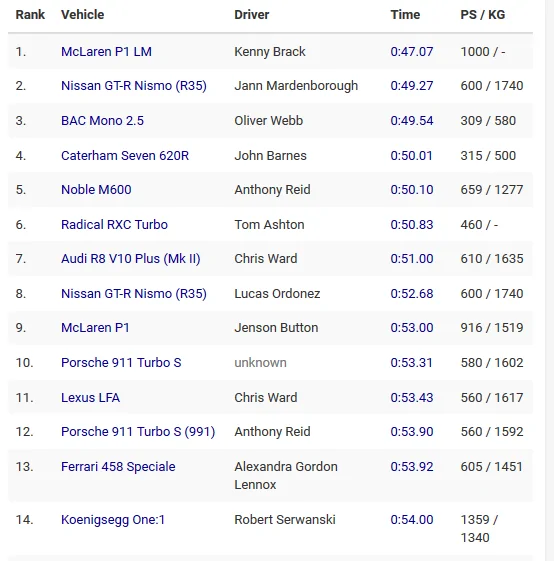Click the lap time 0:50.10
Viewport: 554px width, 561px height.
point(412,190)
